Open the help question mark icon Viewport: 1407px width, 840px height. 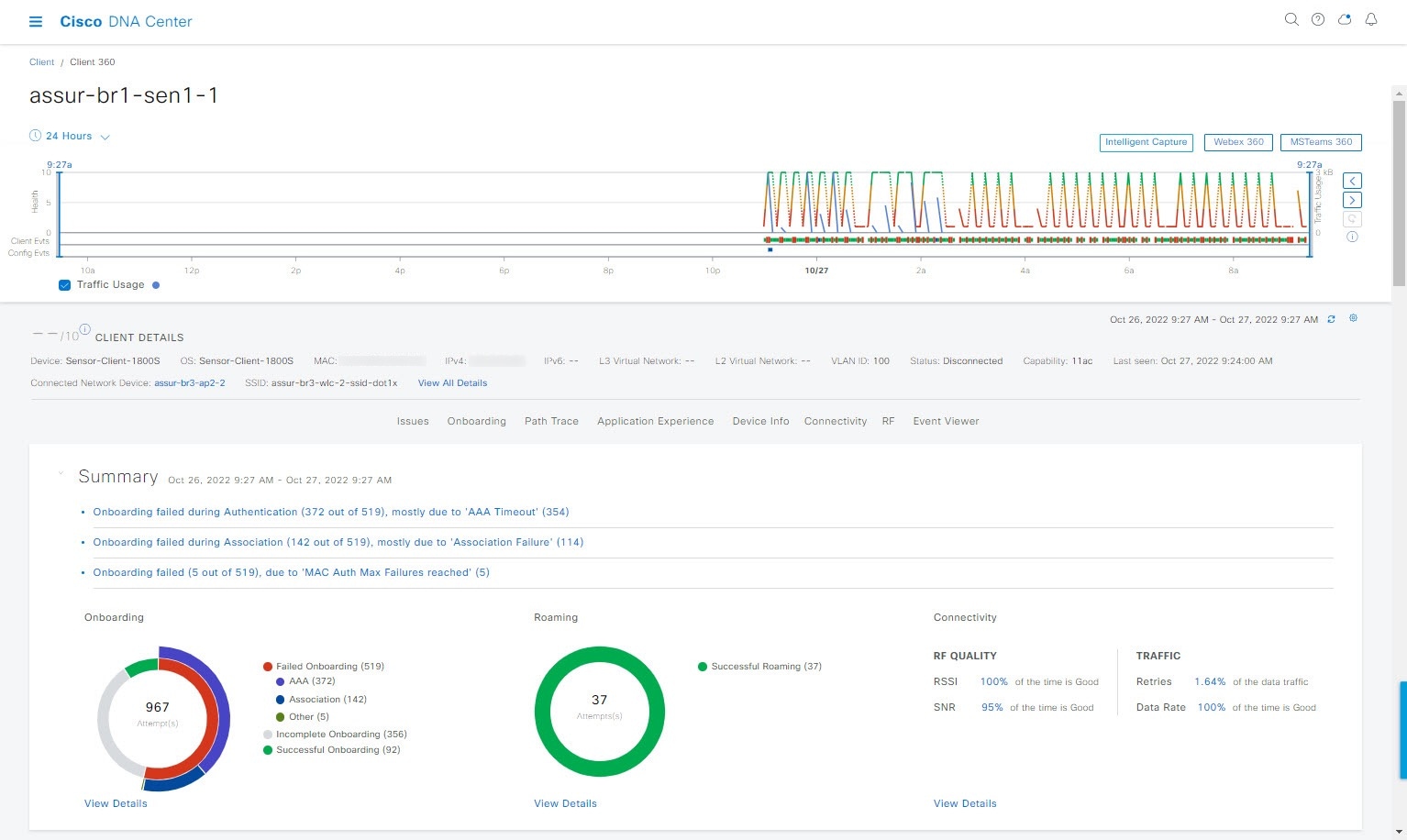(x=1318, y=19)
